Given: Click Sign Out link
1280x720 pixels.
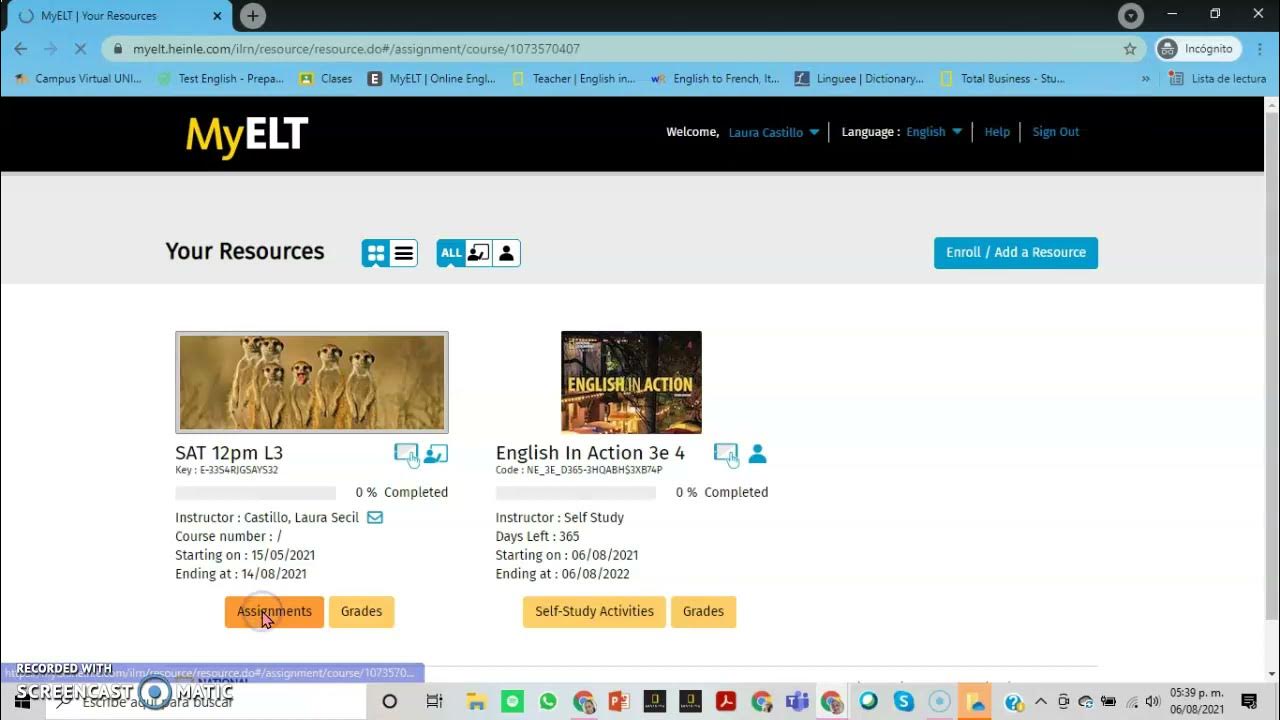Looking at the screenshot, I should tap(1055, 132).
